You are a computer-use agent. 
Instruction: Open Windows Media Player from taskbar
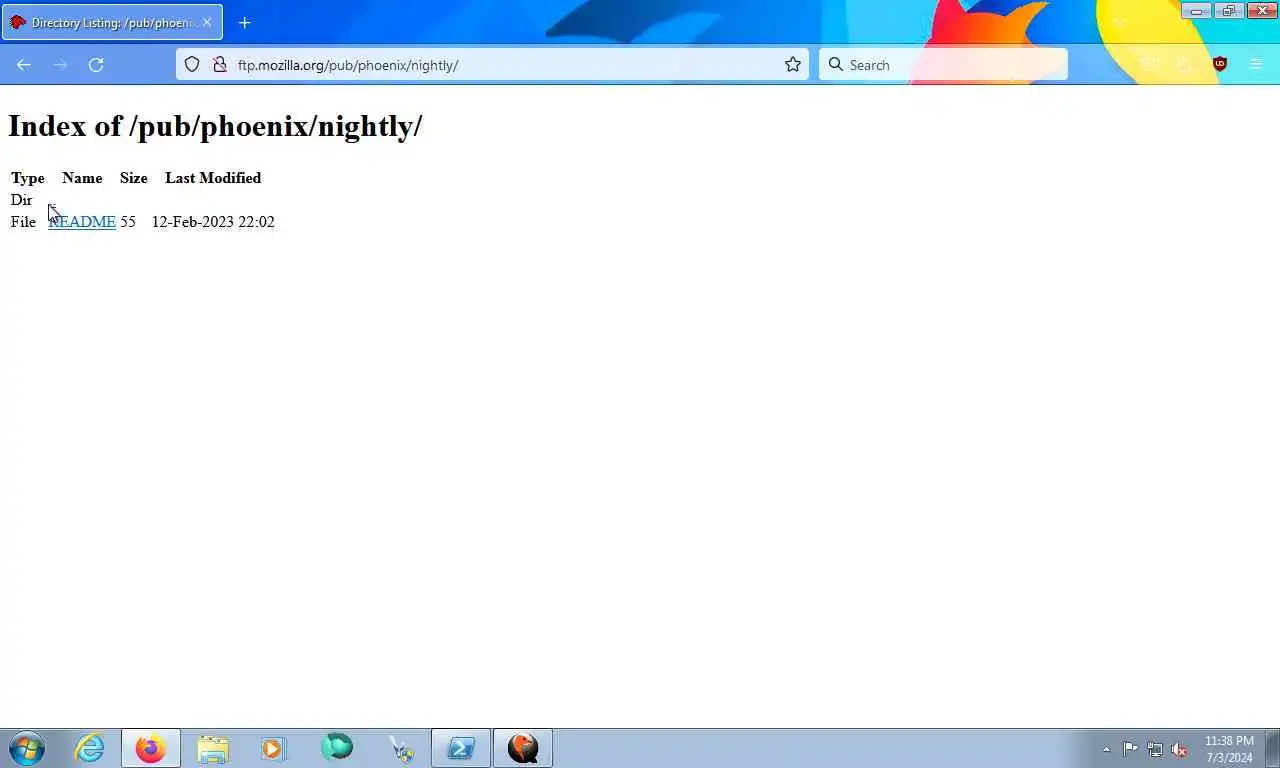(274, 748)
